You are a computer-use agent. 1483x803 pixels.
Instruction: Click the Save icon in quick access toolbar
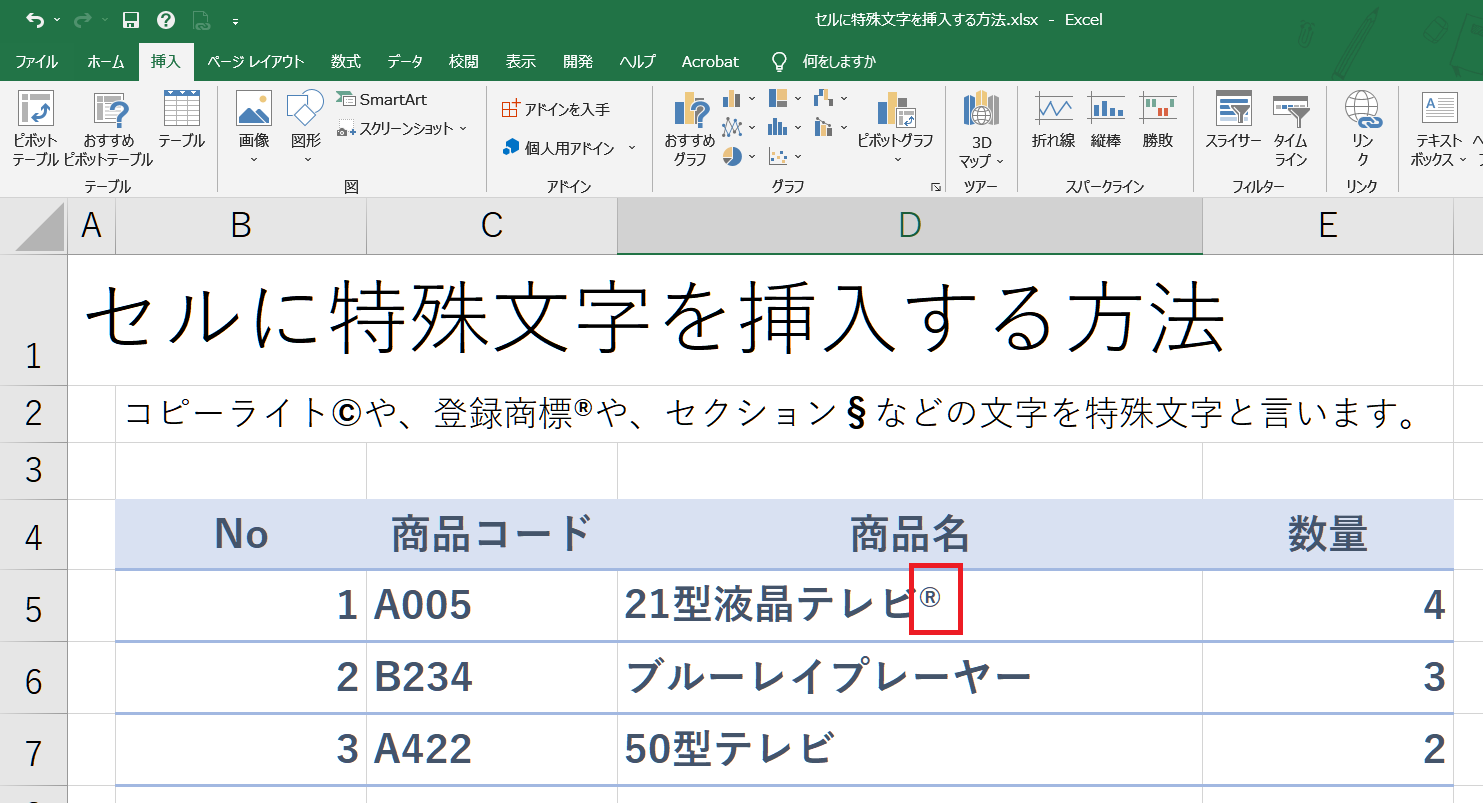click(x=130, y=20)
